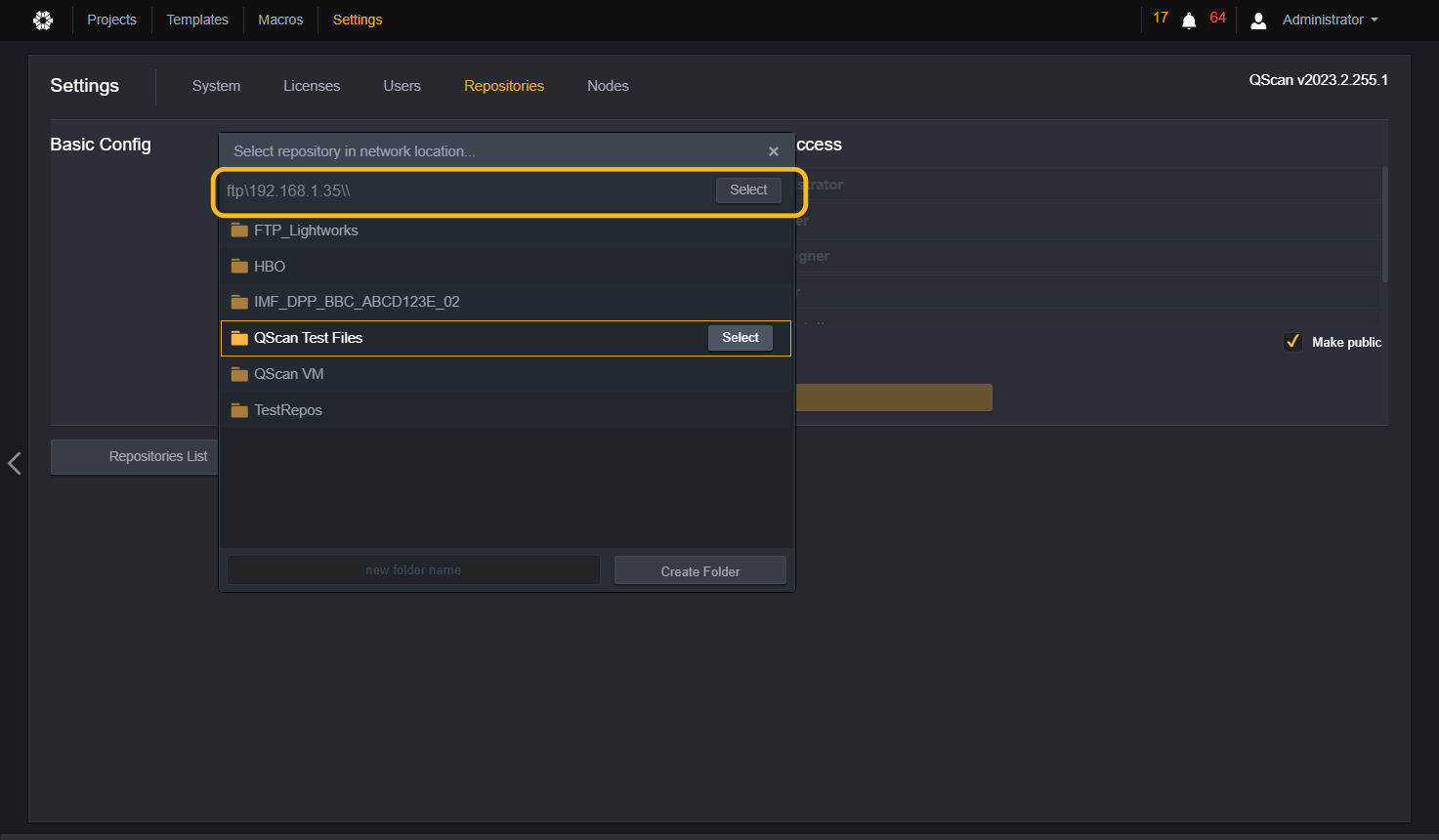Open the notifications bell icon
Screen dimensions: 1439x840
[1189, 21]
